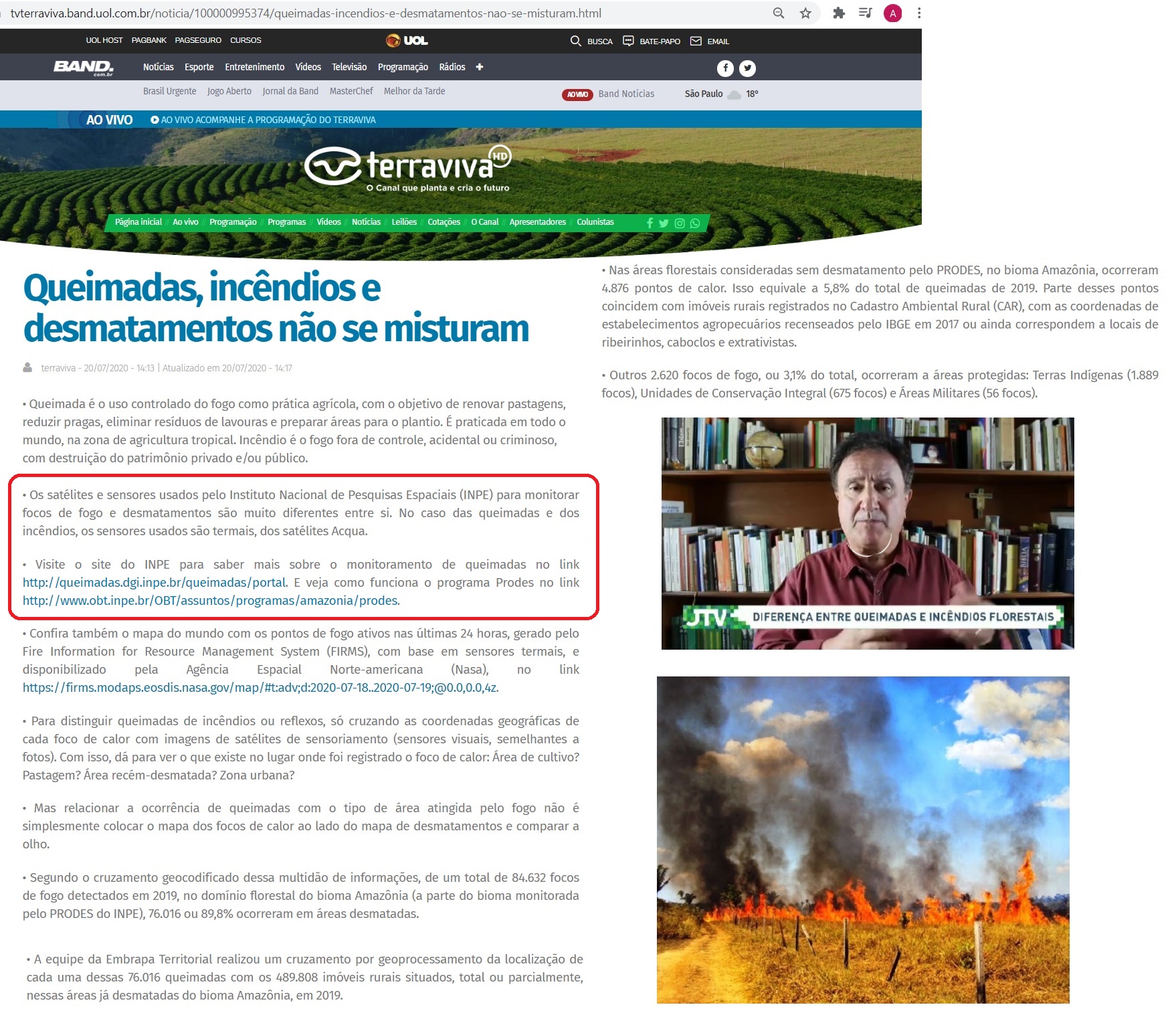
Task: Open Brasil Urgente link
Action: pyautogui.click(x=170, y=91)
